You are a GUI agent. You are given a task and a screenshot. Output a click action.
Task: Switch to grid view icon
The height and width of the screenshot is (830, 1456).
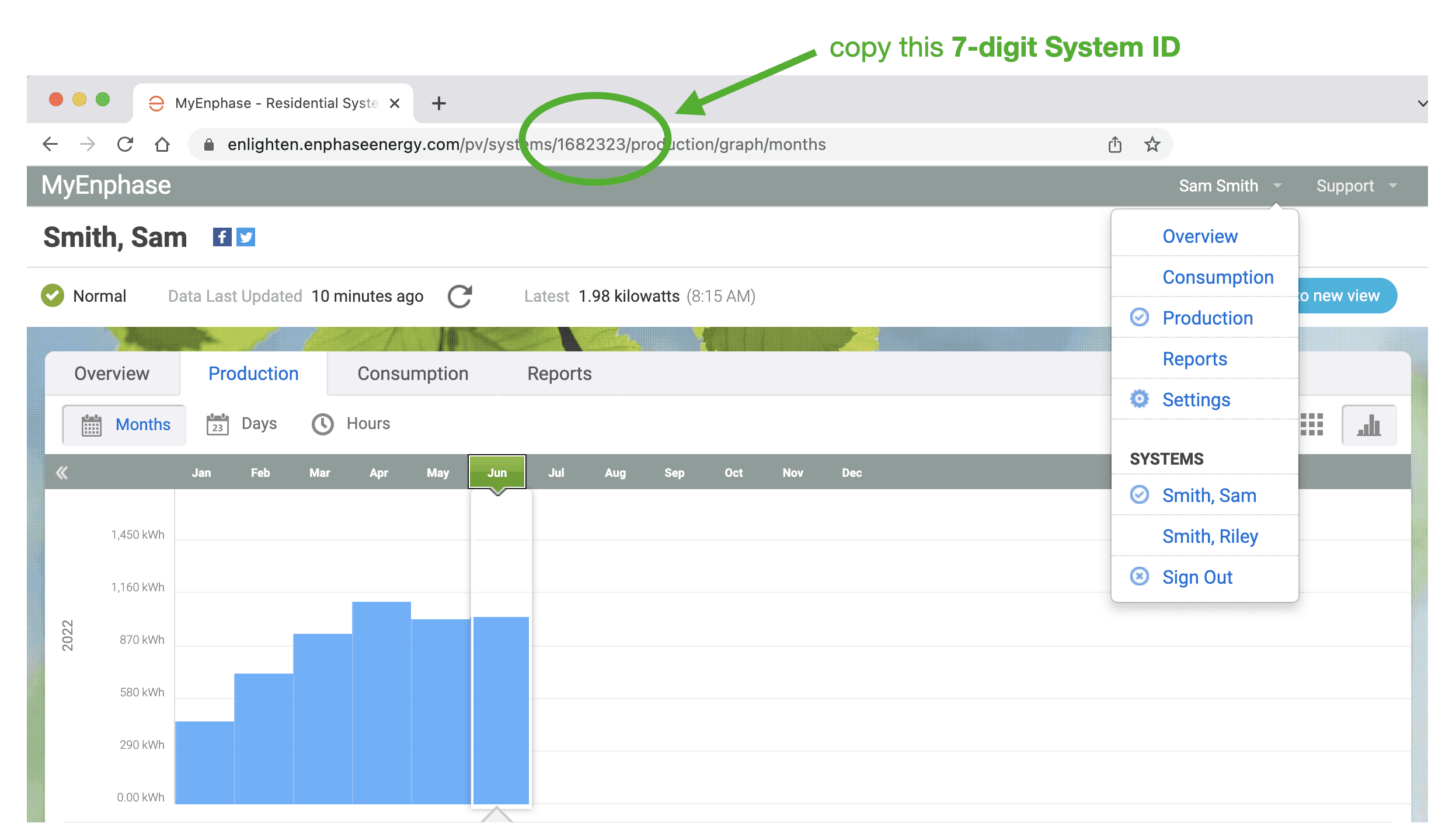(1312, 425)
